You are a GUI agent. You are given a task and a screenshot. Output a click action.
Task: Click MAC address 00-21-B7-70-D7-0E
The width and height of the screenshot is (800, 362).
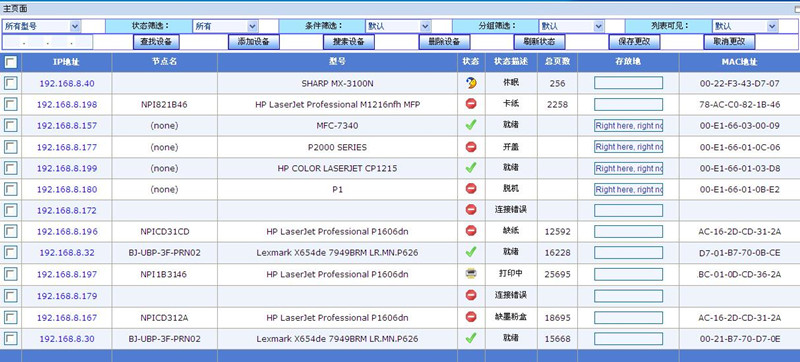740,339
